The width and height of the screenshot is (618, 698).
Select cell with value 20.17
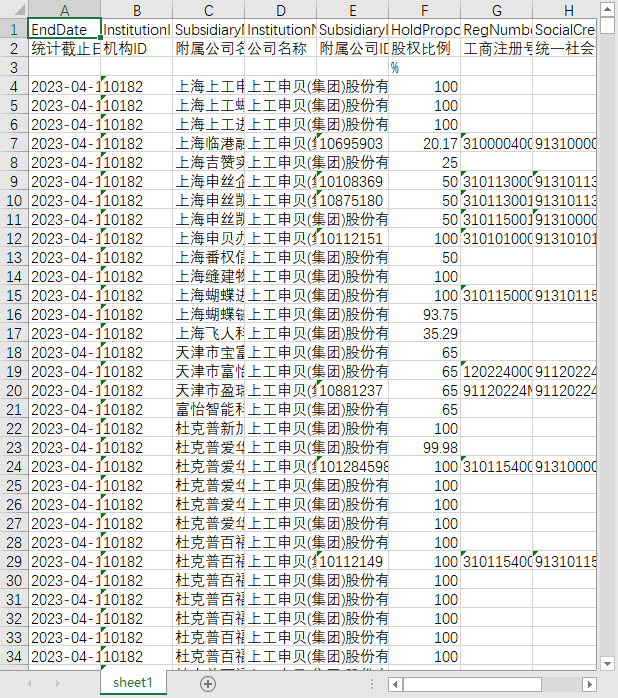(x=425, y=143)
